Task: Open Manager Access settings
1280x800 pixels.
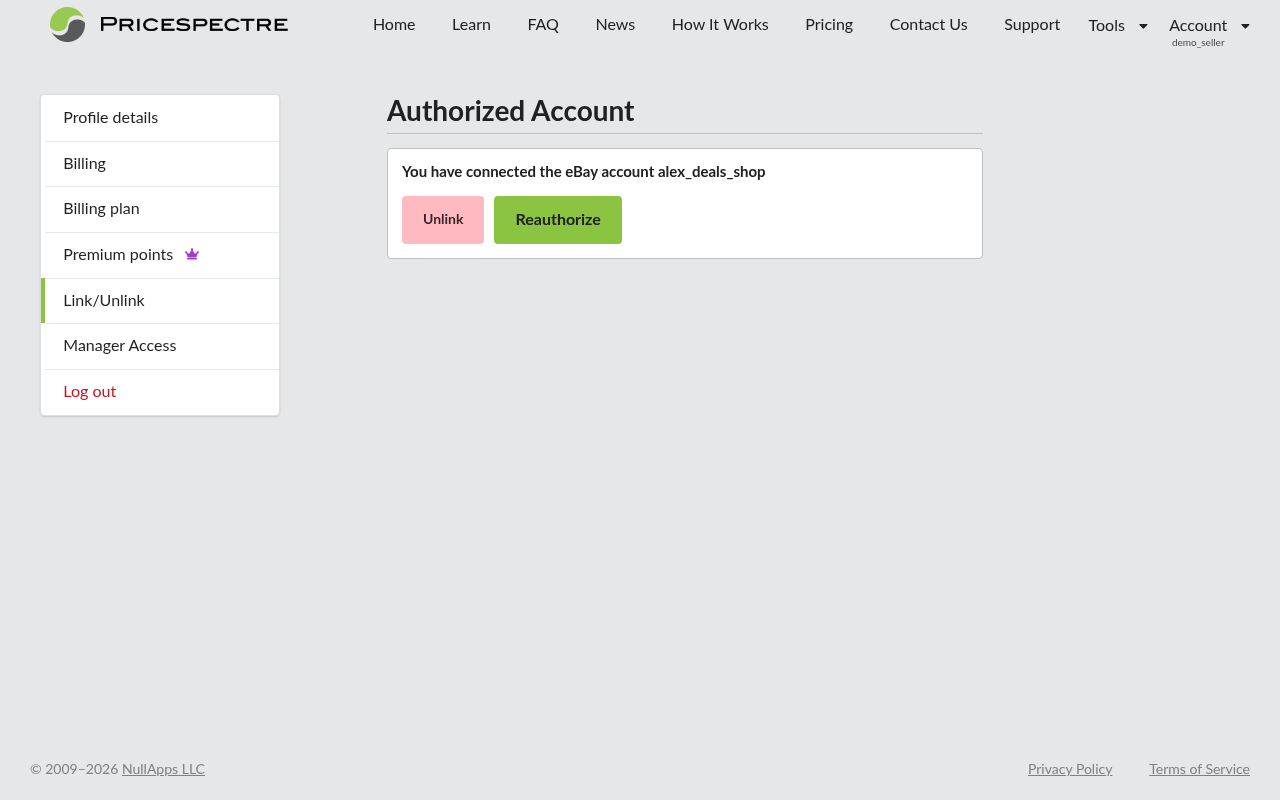Action: coord(119,346)
